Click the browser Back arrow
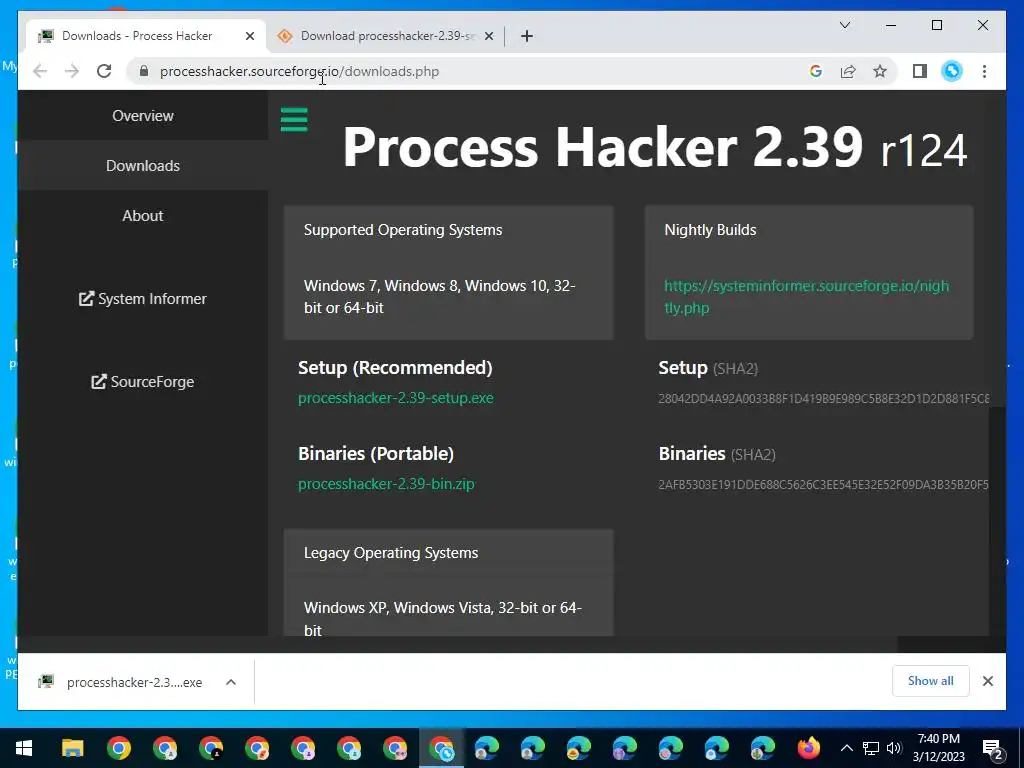Image resolution: width=1024 pixels, height=768 pixels. (x=40, y=71)
